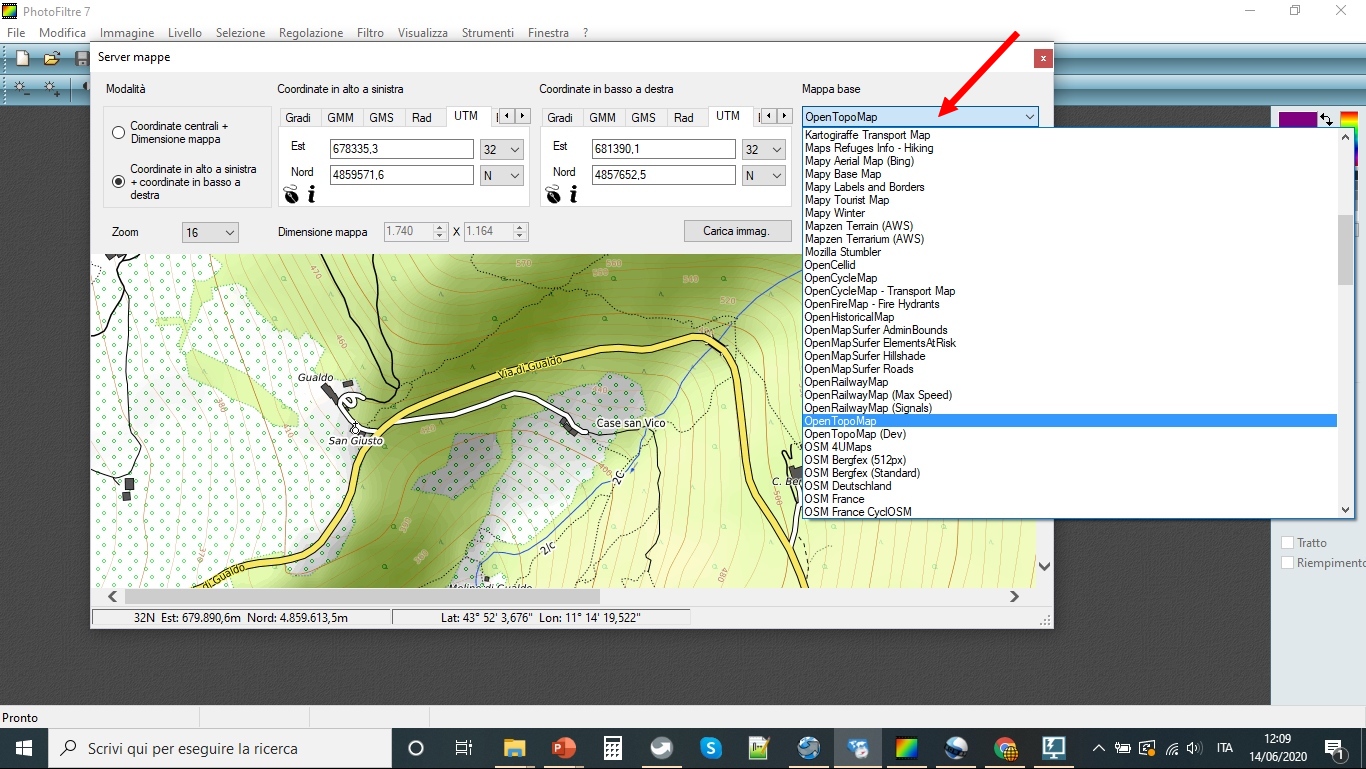The width and height of the screenshot is (1366, 769).
Task: Select OpenCycleMap in base map list
Action: coord(840,278)
